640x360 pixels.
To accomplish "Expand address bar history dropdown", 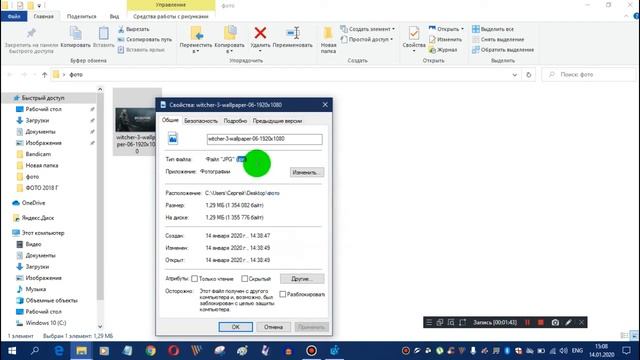I will point(514,75).
